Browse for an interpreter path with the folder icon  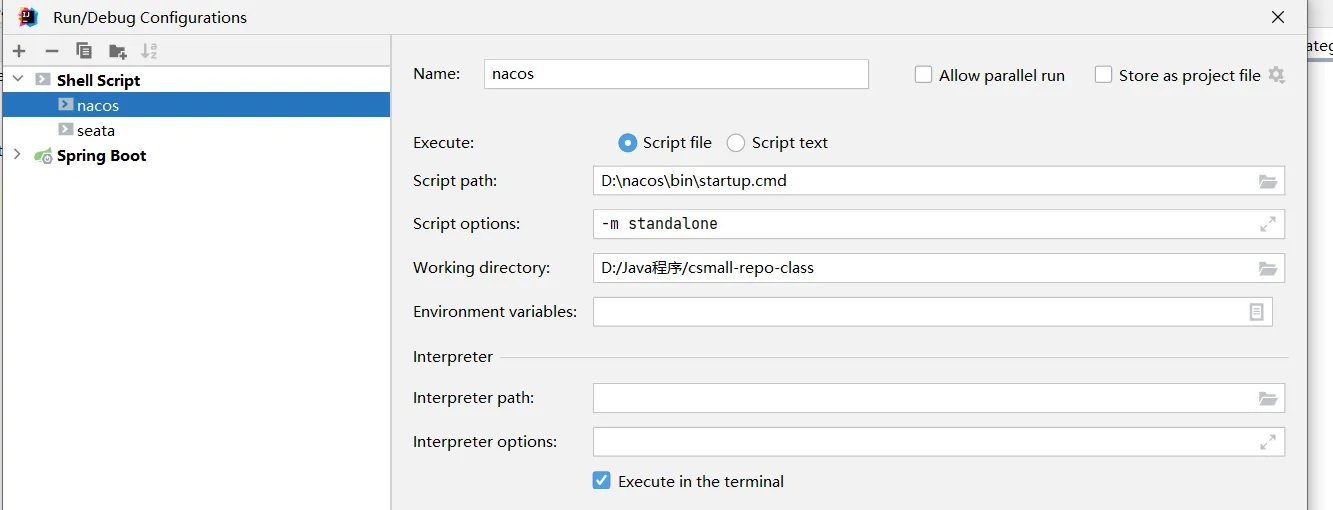1268,398
